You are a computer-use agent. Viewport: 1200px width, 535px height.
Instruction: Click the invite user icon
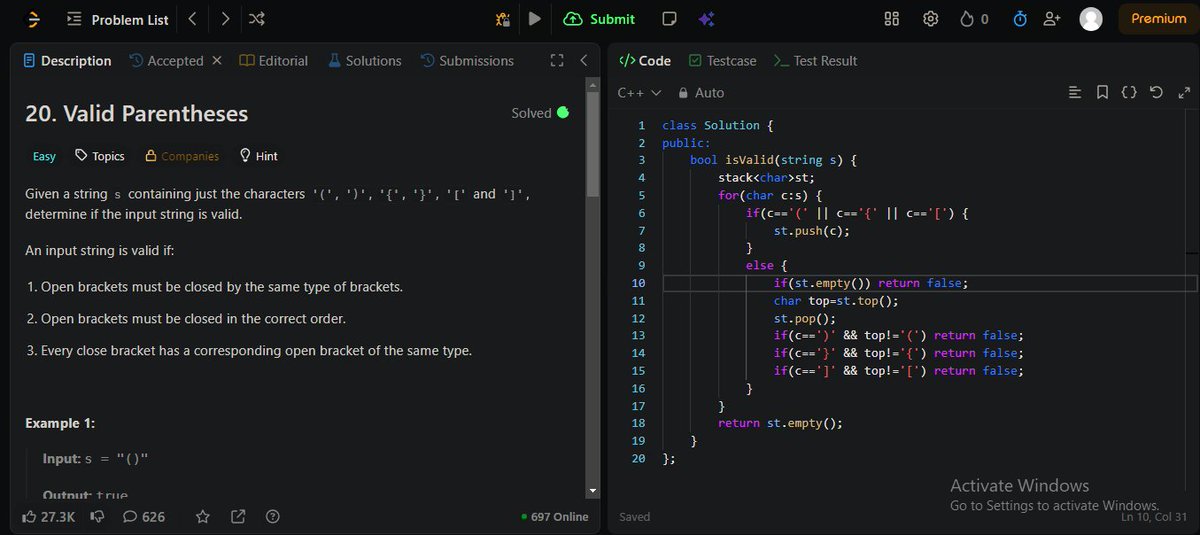(x=1051, y=19)
